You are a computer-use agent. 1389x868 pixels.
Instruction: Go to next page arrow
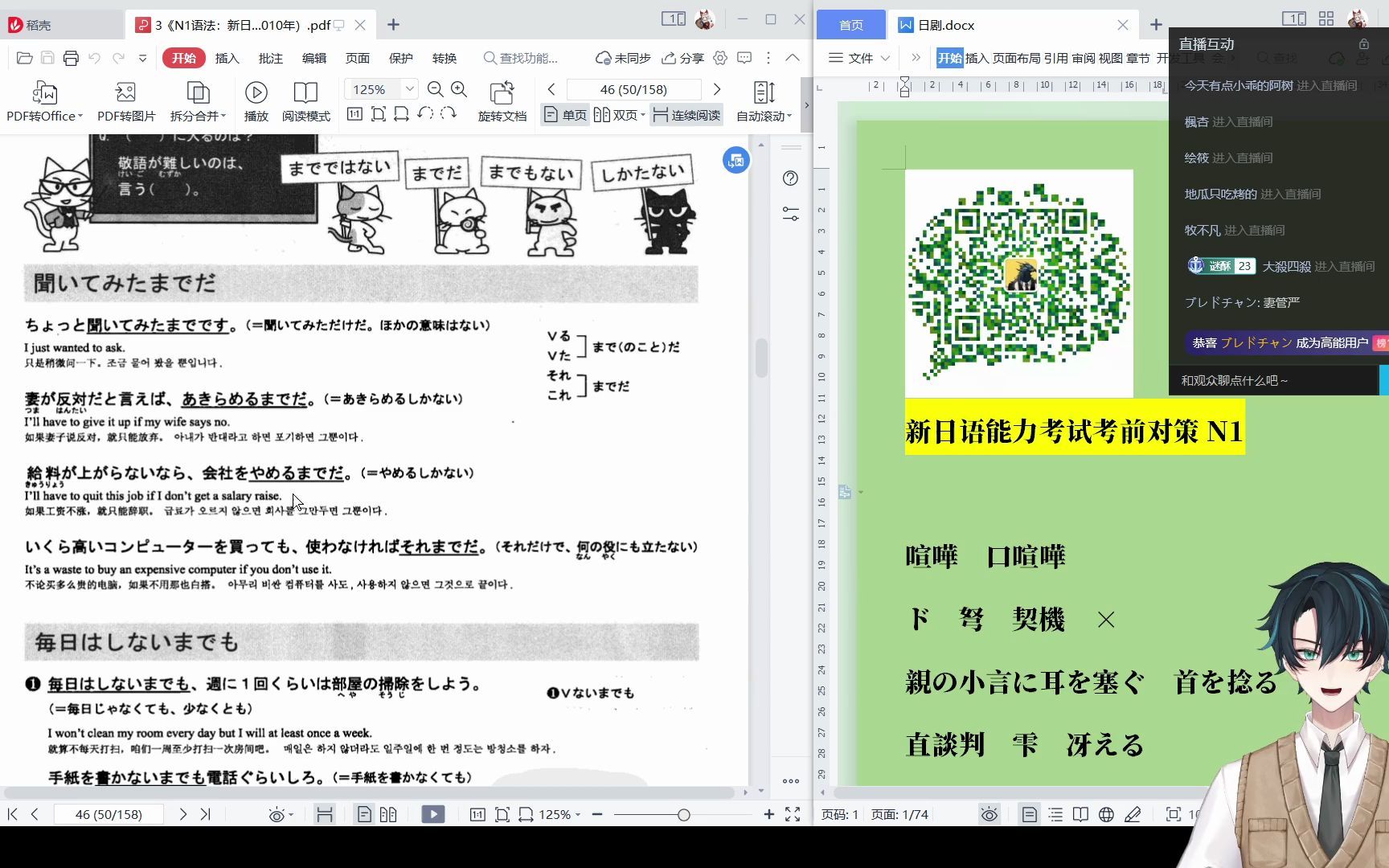(717, 89)
